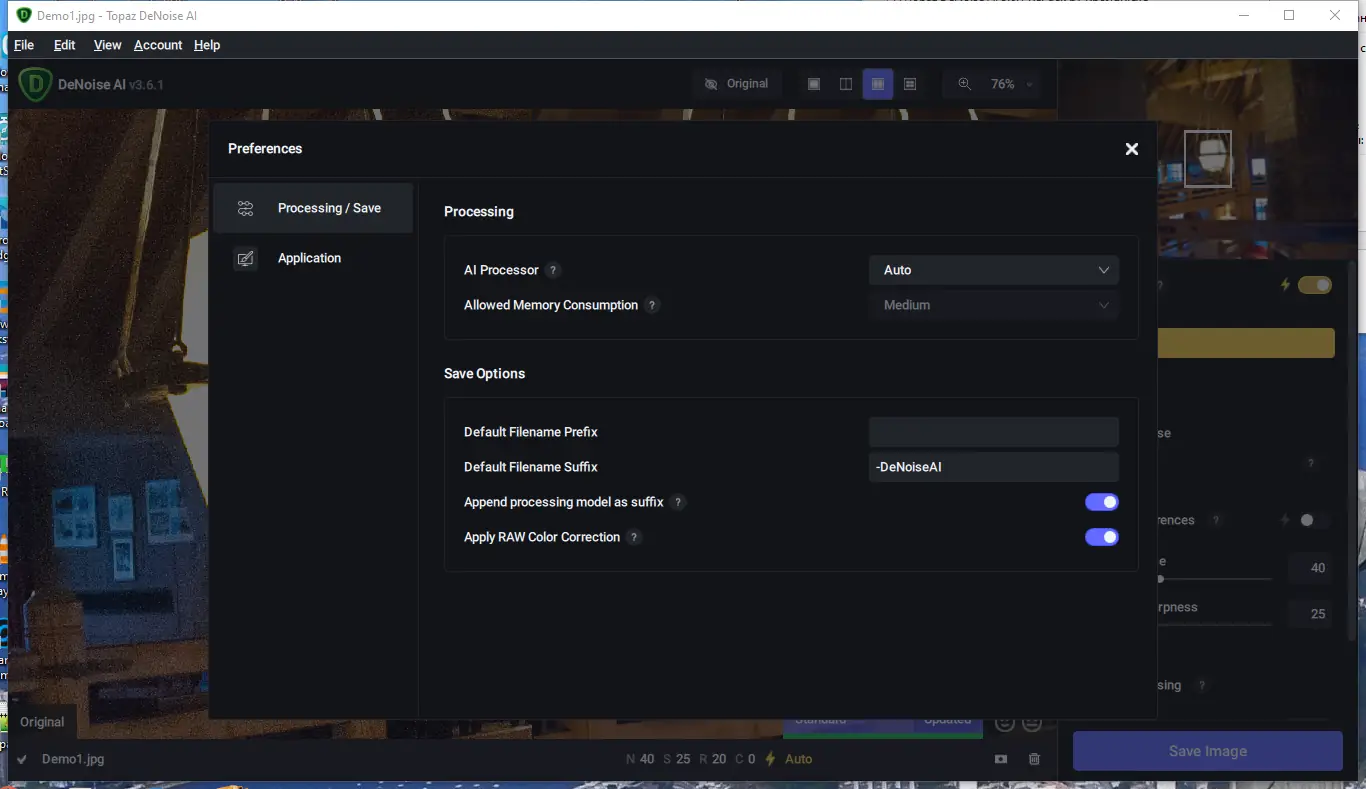
Task: Click the DeNoise AI shield logo
Action: (35, 85)
